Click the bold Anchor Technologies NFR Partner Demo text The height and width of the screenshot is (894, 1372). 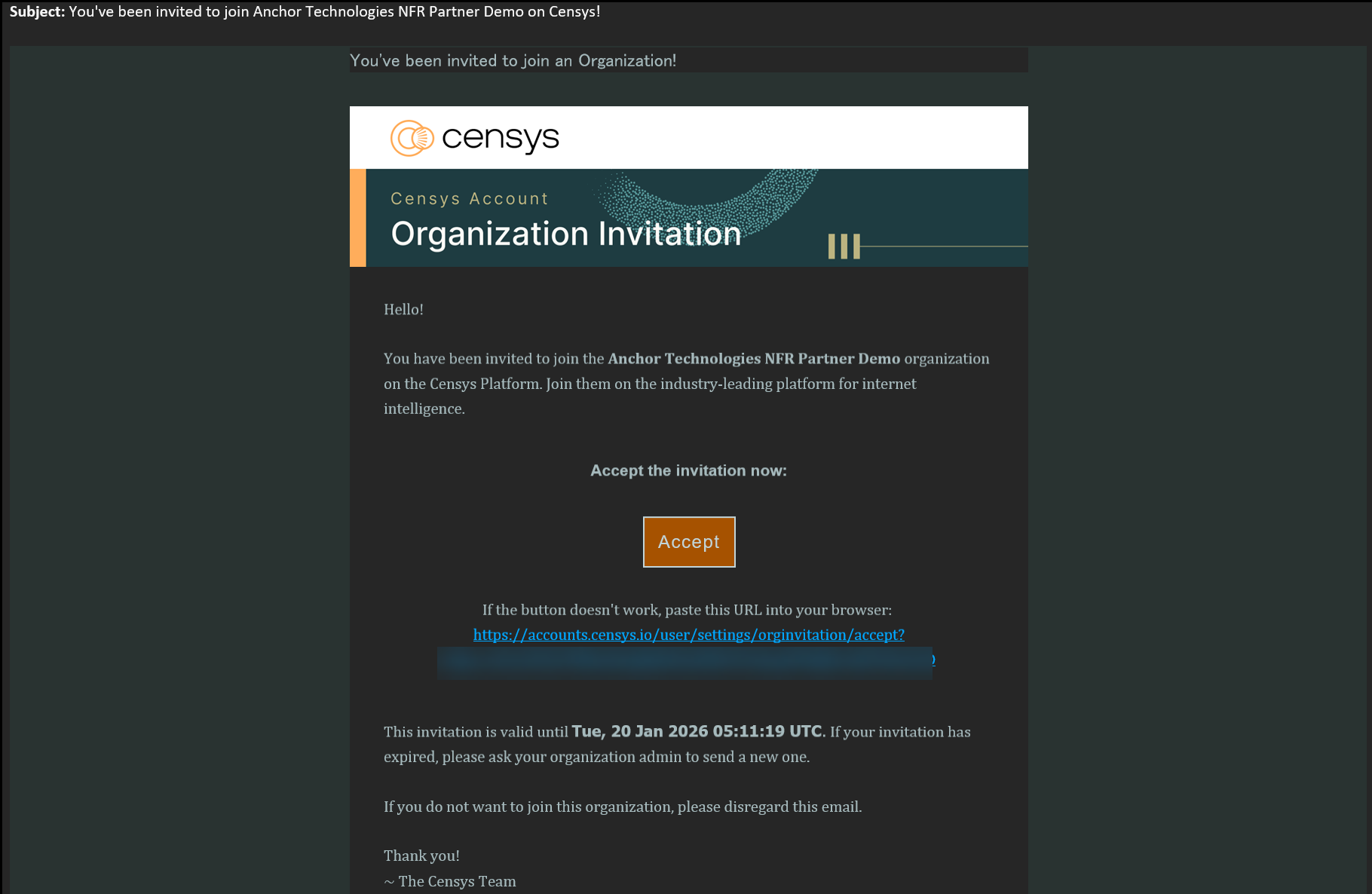tap(754, 359)
